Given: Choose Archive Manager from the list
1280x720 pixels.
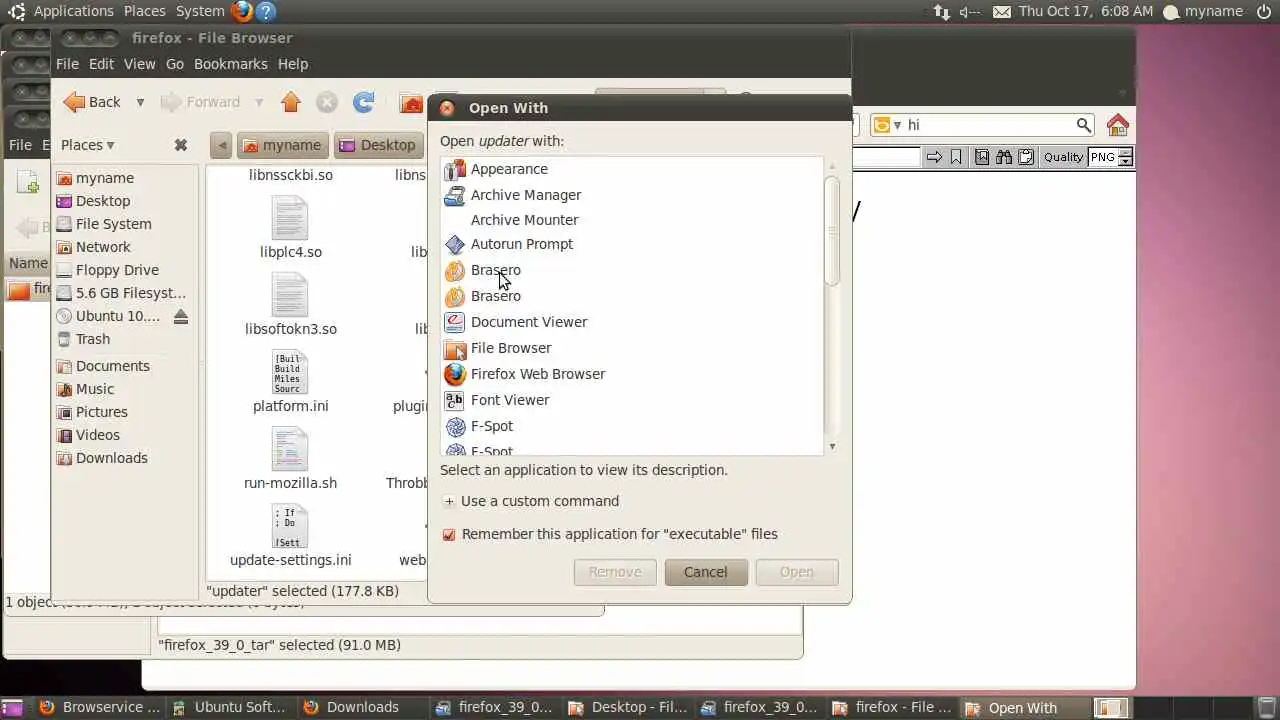Looking at the screenshot, I should 632,195.
